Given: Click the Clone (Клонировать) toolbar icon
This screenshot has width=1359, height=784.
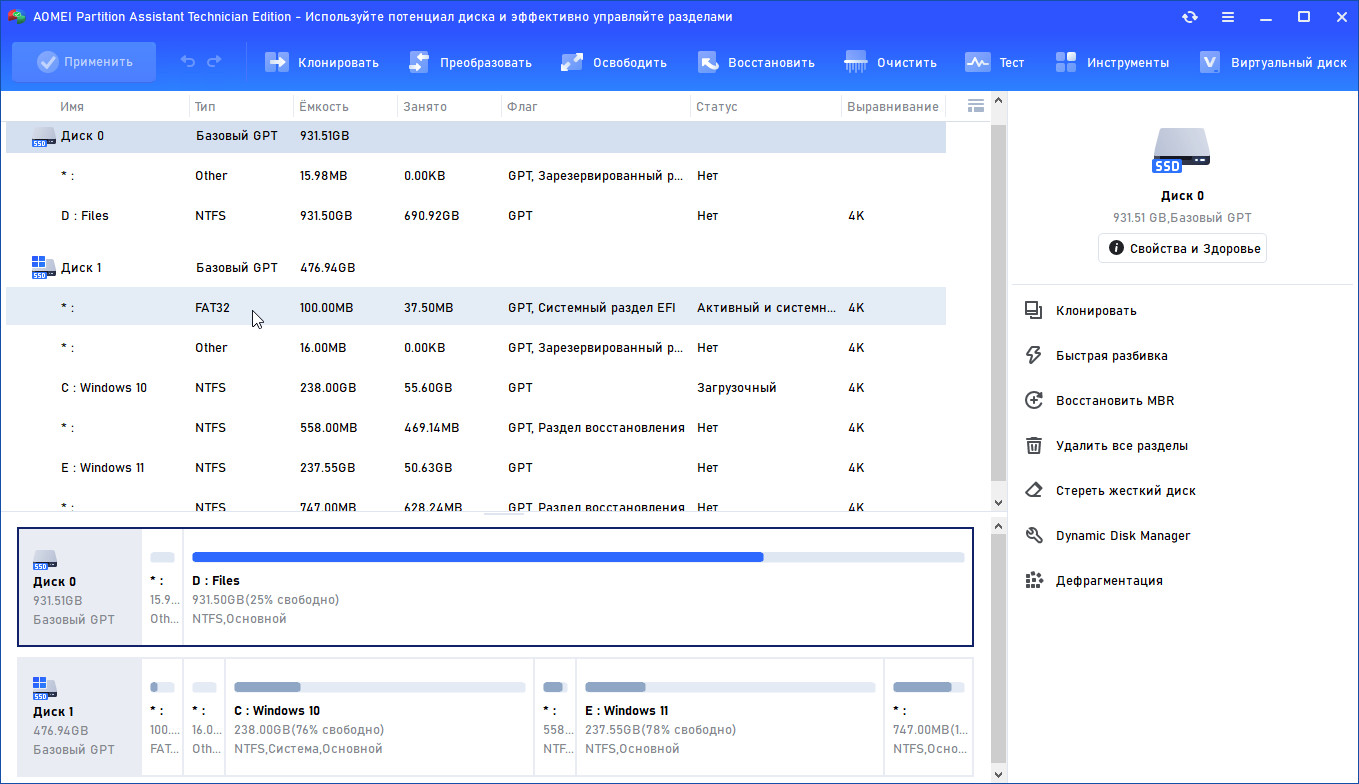Looking at the screenshot, I should point(277,62).
